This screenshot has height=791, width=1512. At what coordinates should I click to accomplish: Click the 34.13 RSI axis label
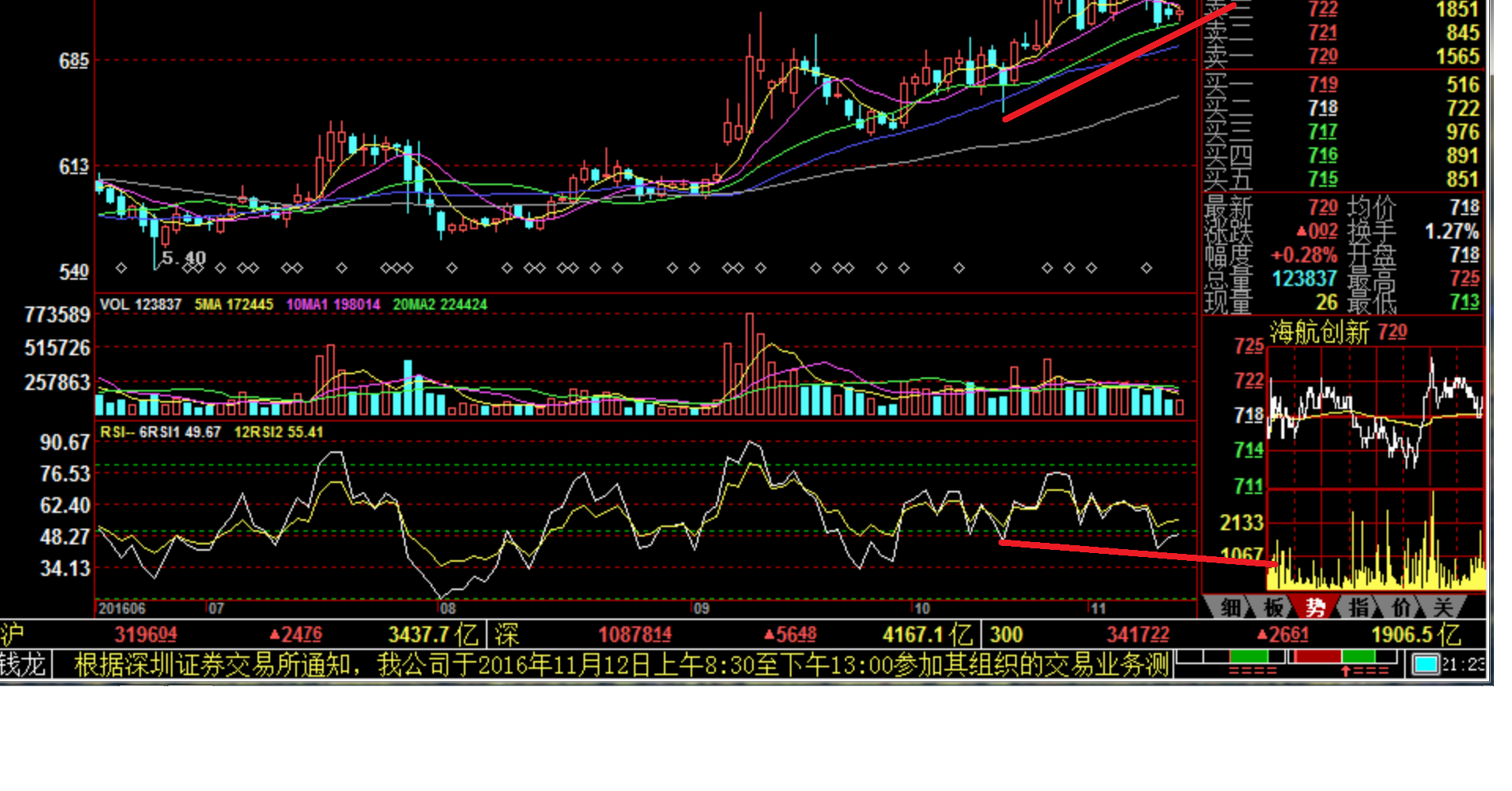(65, 569)
